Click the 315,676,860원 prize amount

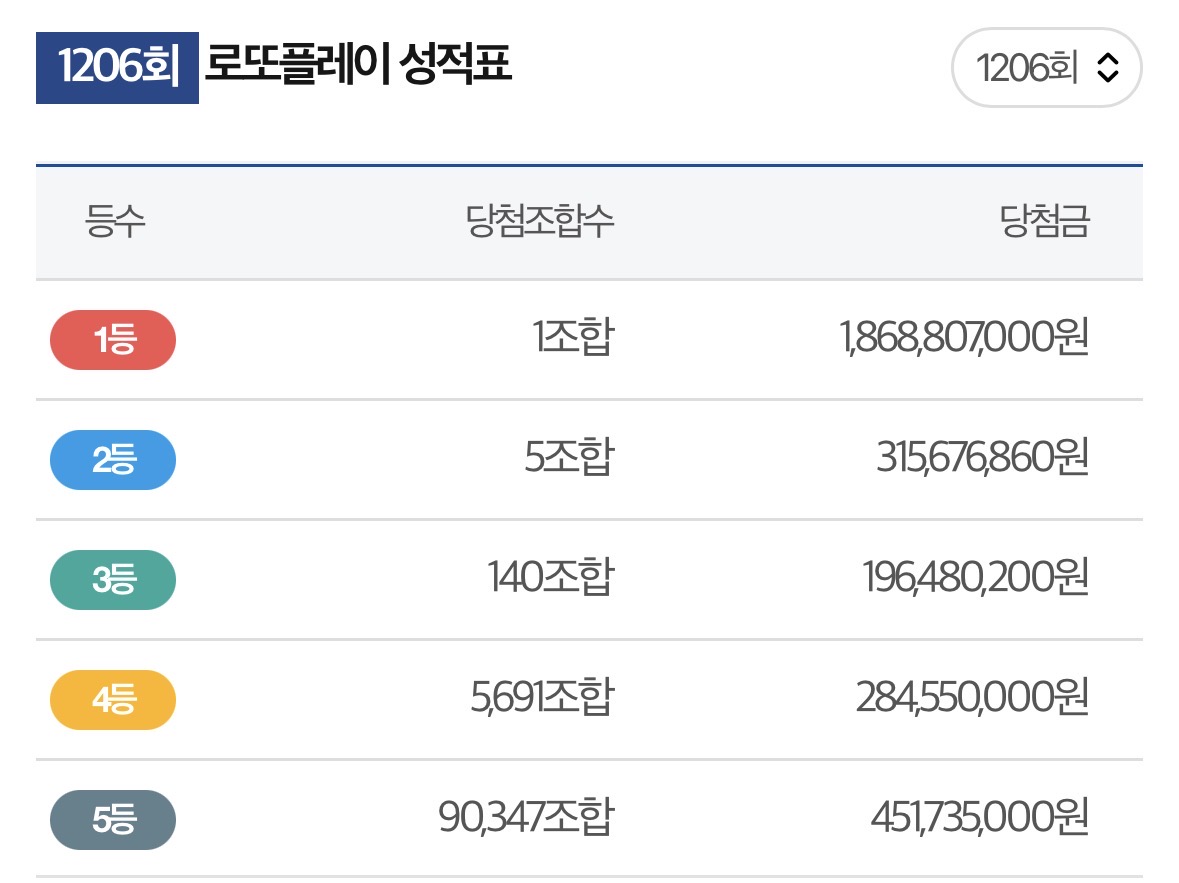point(983,460)
